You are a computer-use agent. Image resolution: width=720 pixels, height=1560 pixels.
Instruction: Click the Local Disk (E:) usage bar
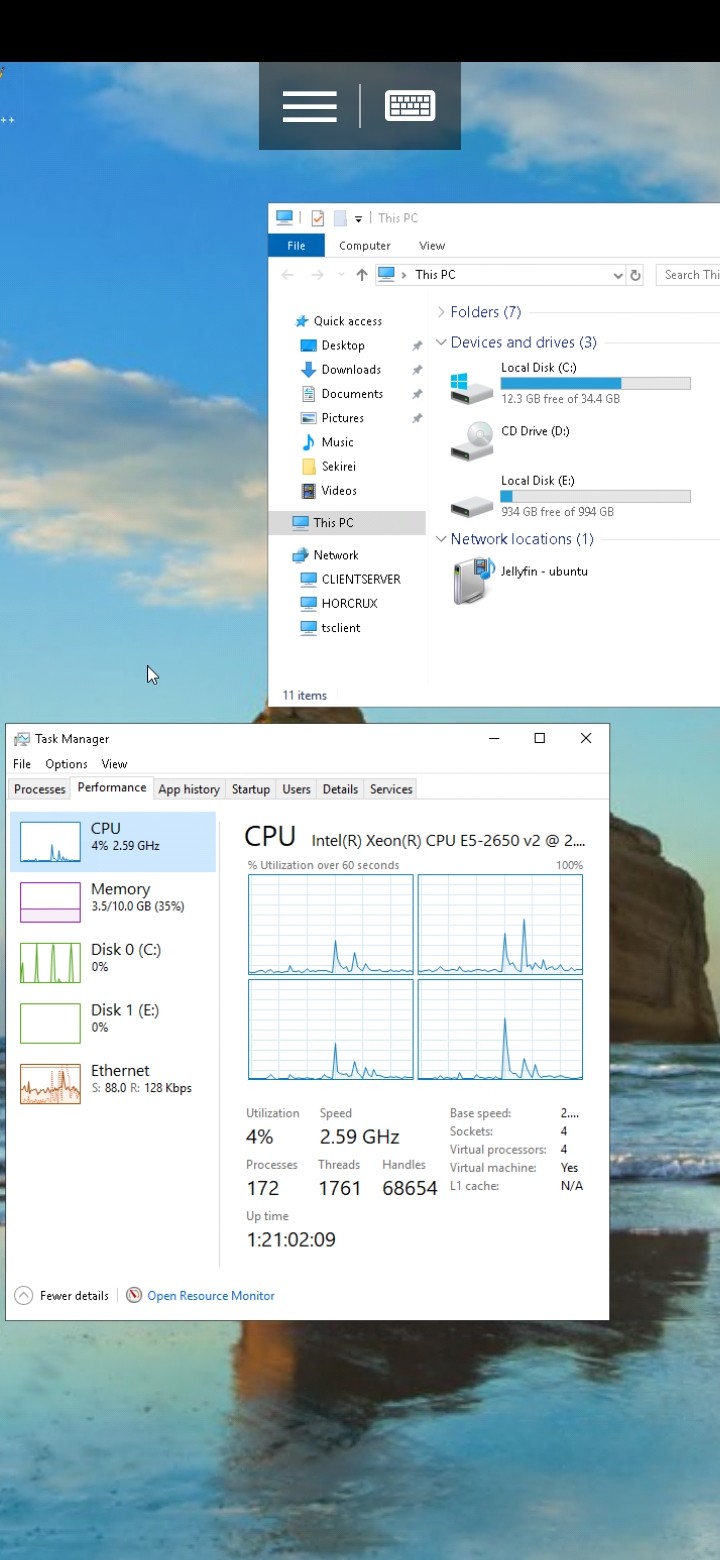(x=595, y=497)
